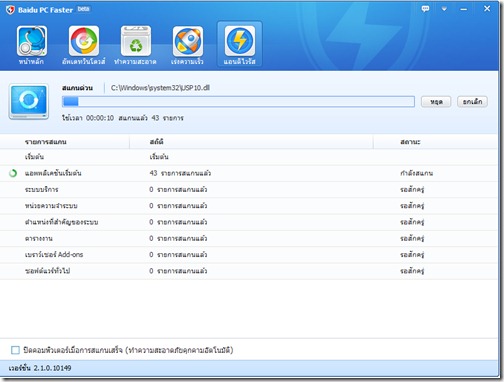This screenshot has width=504, height=382.
Task: Select the แอพพลิเคชั่นเริ่มต้น scan row
Action: (248, 173)
